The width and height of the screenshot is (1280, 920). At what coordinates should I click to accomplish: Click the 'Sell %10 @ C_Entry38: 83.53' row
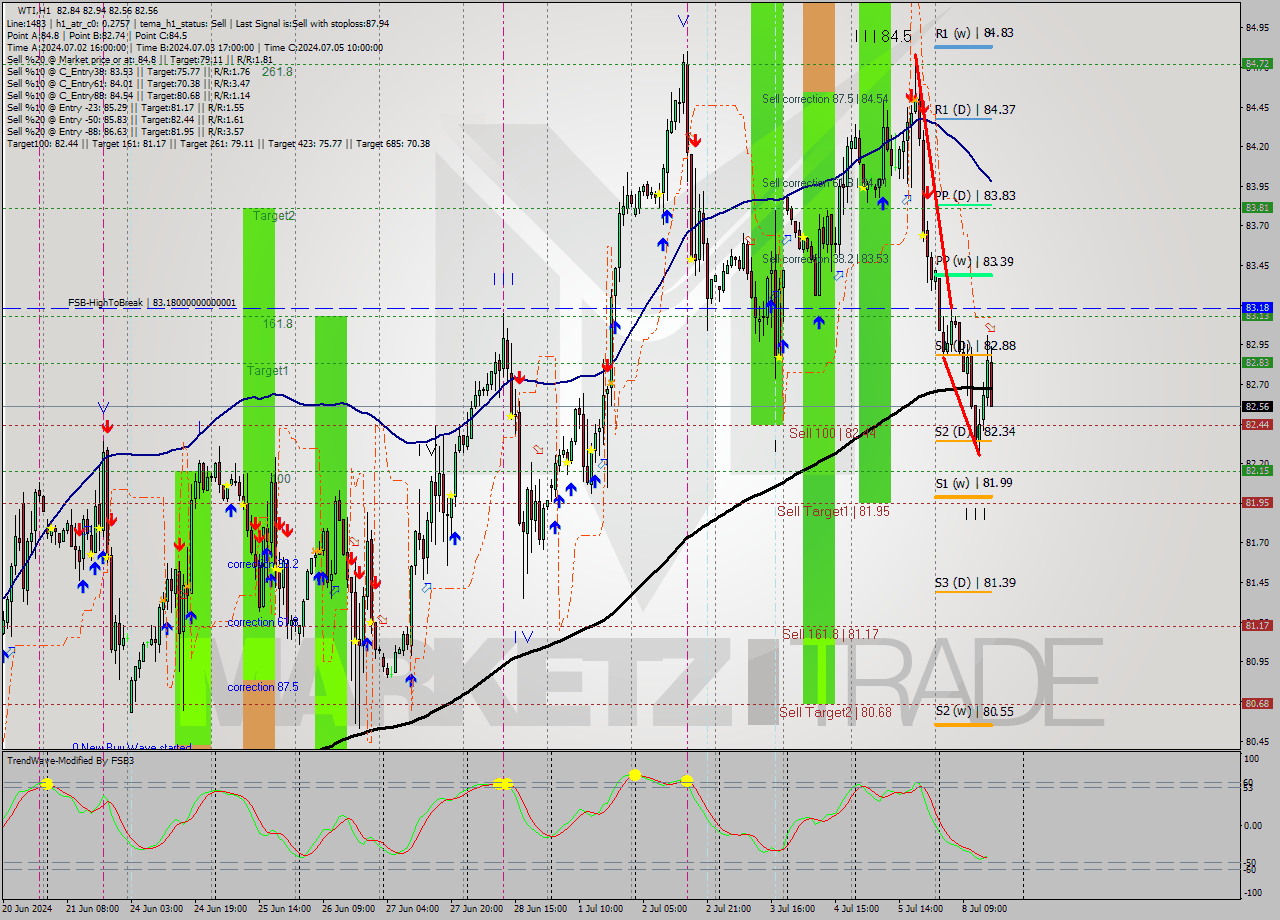point(128,71)
